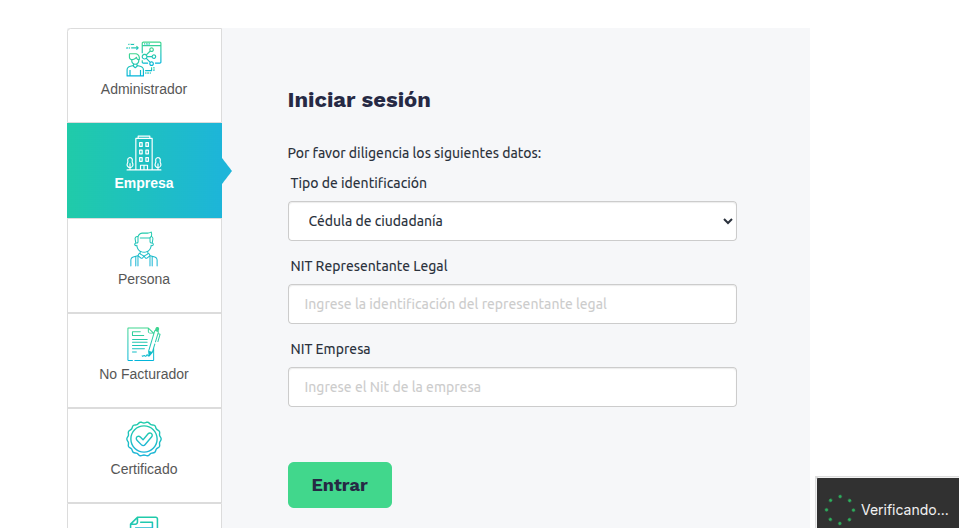Image resolution: width=959 pixels, height=528 pixels.
Task: Switch to the Persona tab label
Action: pyautogui.click(x=144, y=279)
